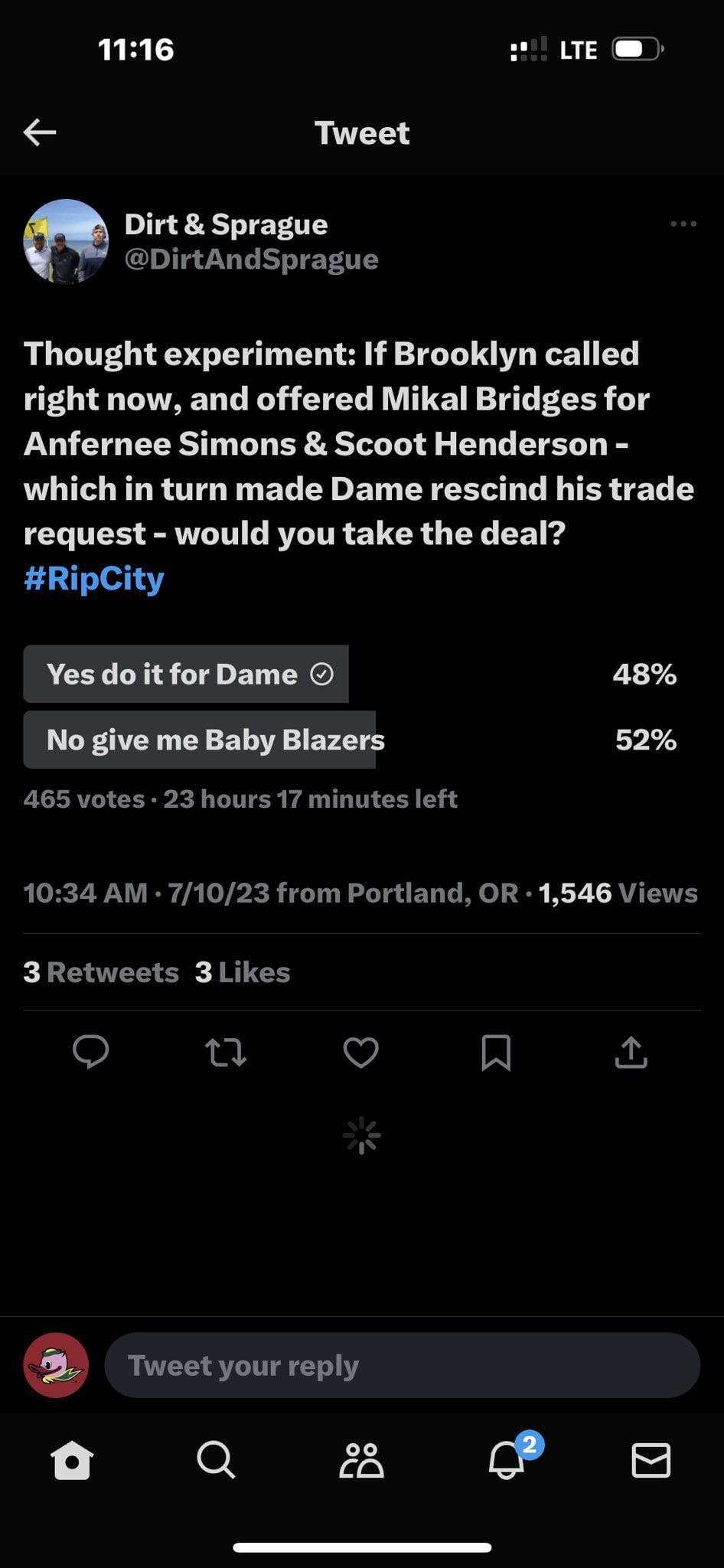Tap the Tweet your reply field
The width and height of the screenshot is (724, 1568).
click(x=402, y=1365)
